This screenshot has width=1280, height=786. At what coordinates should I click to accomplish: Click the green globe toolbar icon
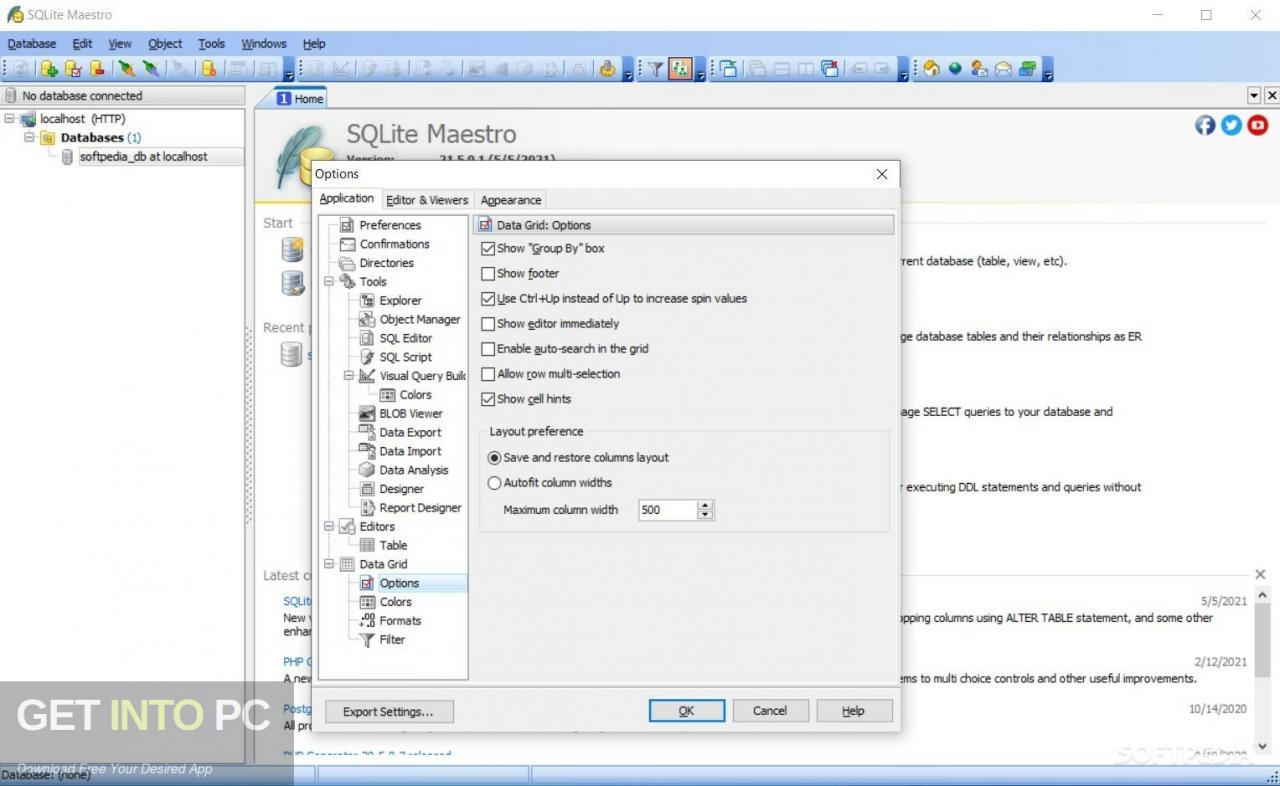(x=955, y=69)
